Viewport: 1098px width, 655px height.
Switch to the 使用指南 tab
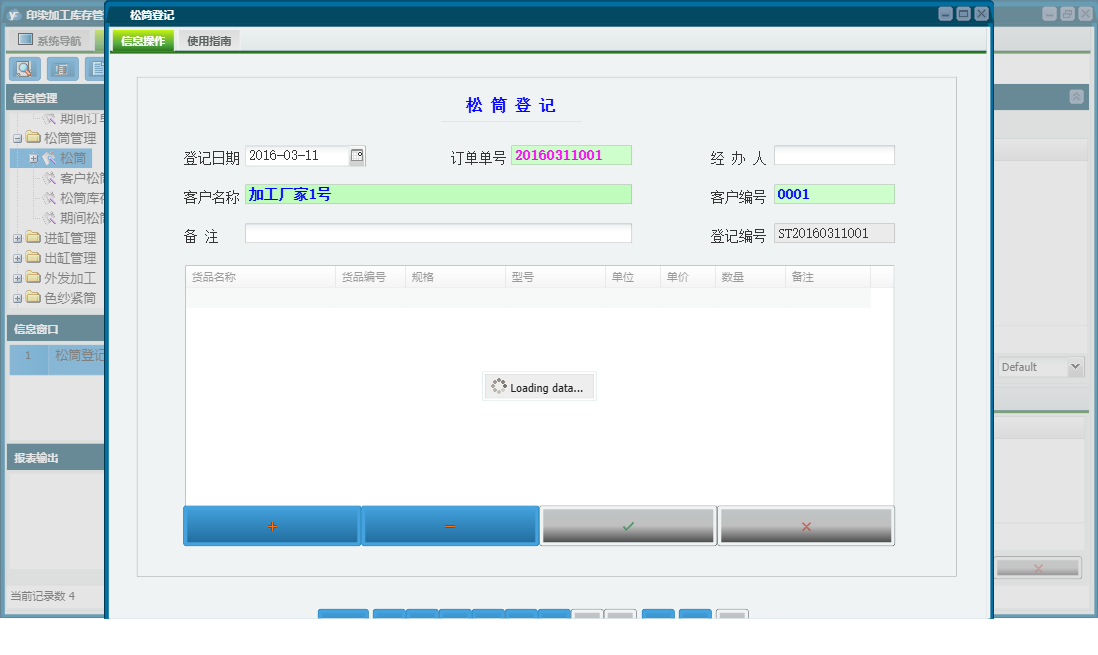209,41
